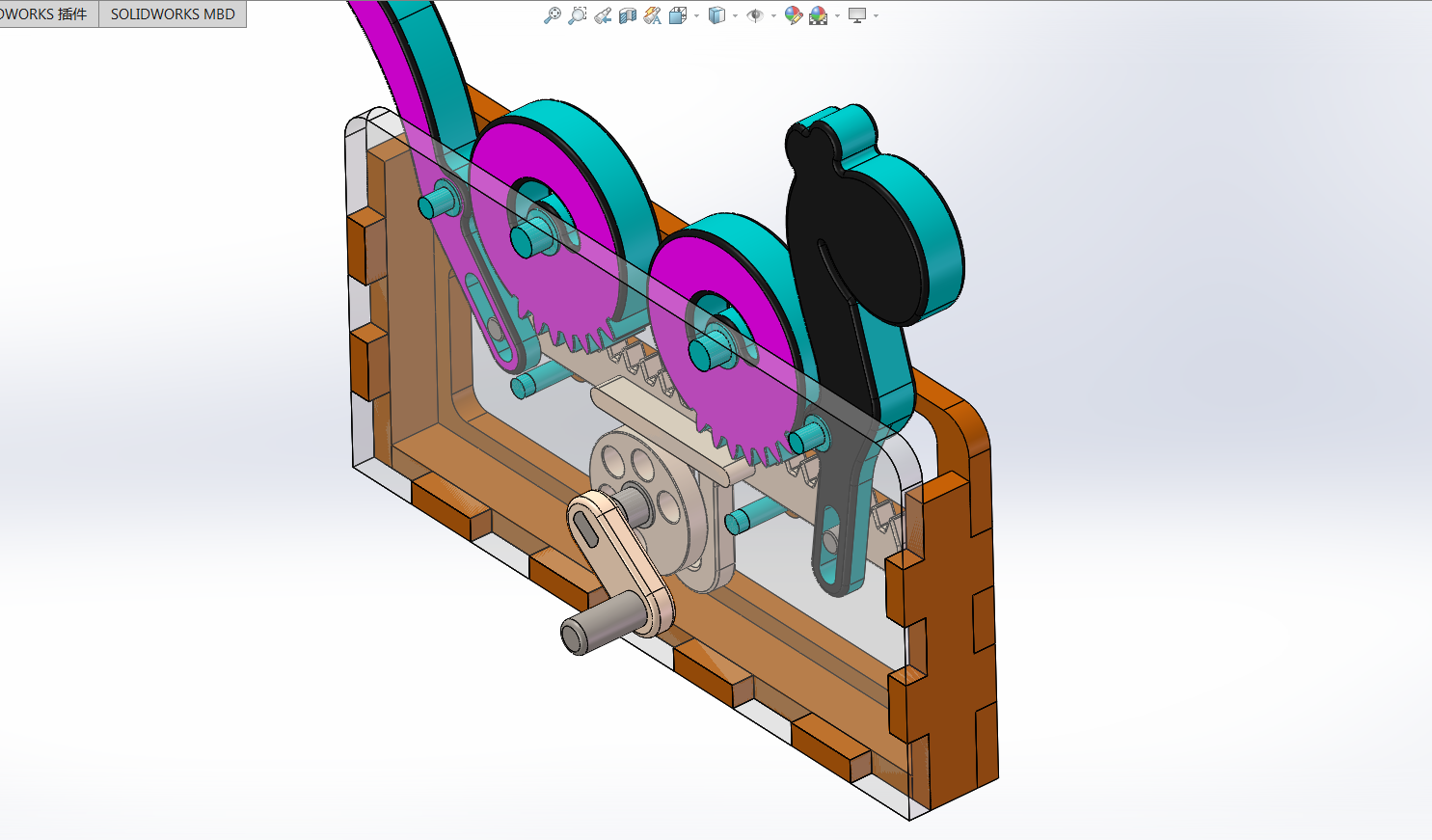The height and width of the screenshot is (840, 1432).
Task: Expand the View Orientation dropdown arrow
Action: (696, 15)
